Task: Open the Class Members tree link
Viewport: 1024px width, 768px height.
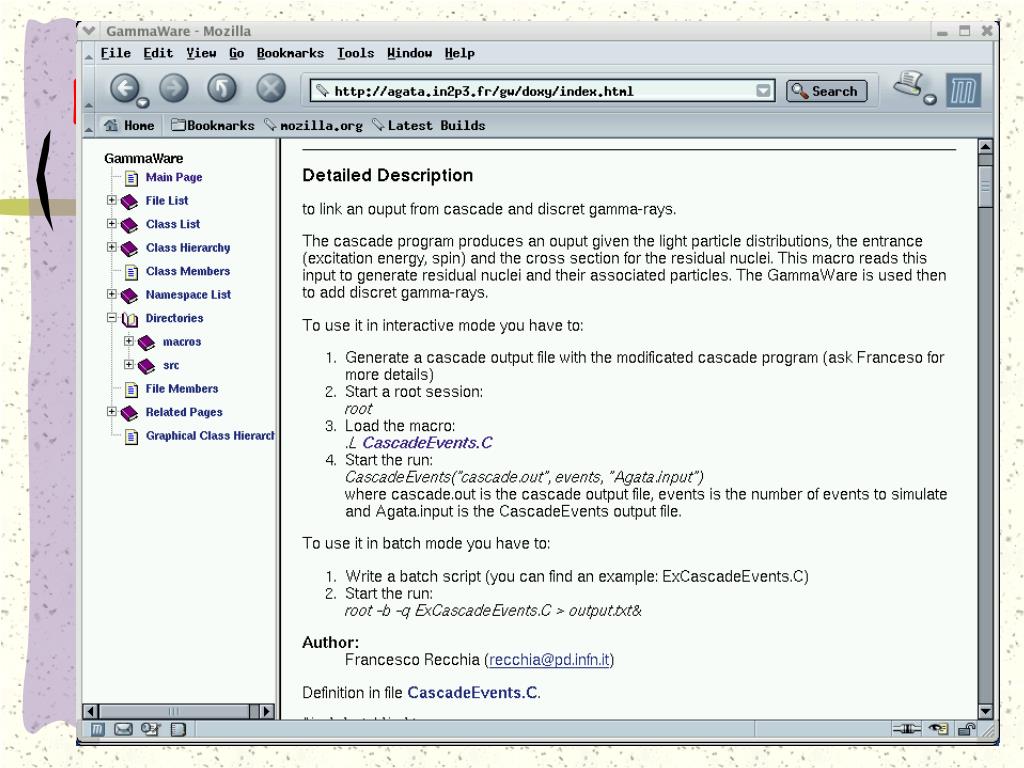Action: [188, 271]
